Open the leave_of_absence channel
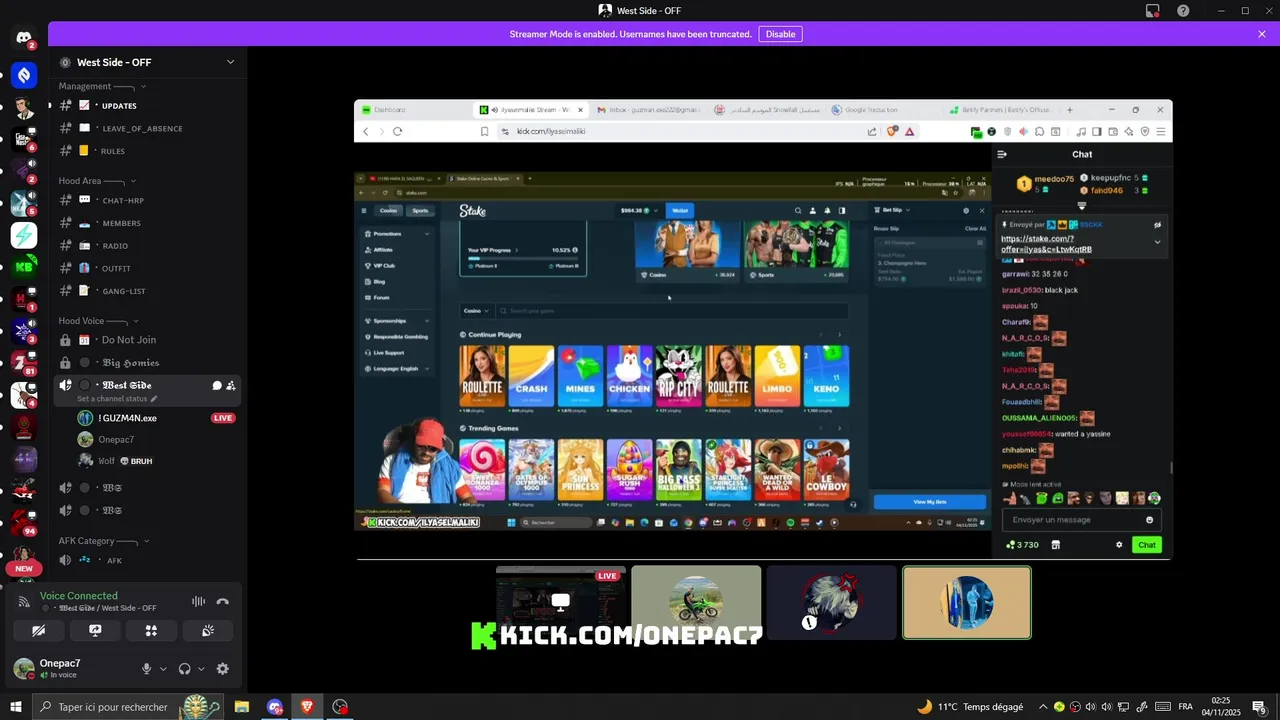 pyautogui.click(x=147, y=128)
